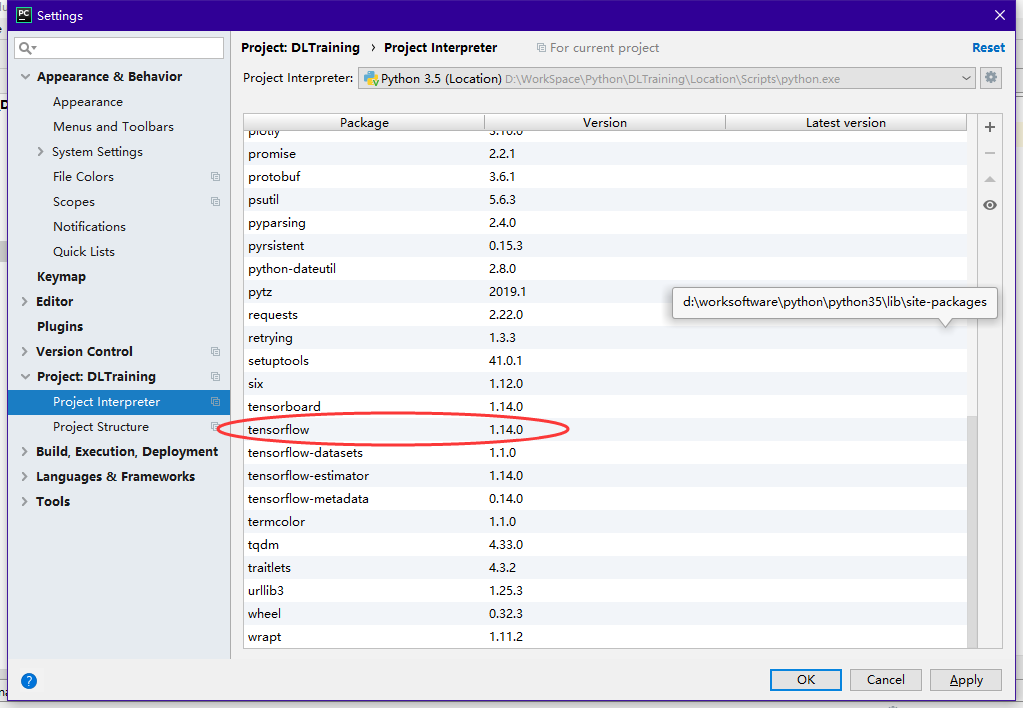Select the python-dateutil package row
The image size is (1023, 708).
point(605,269)
